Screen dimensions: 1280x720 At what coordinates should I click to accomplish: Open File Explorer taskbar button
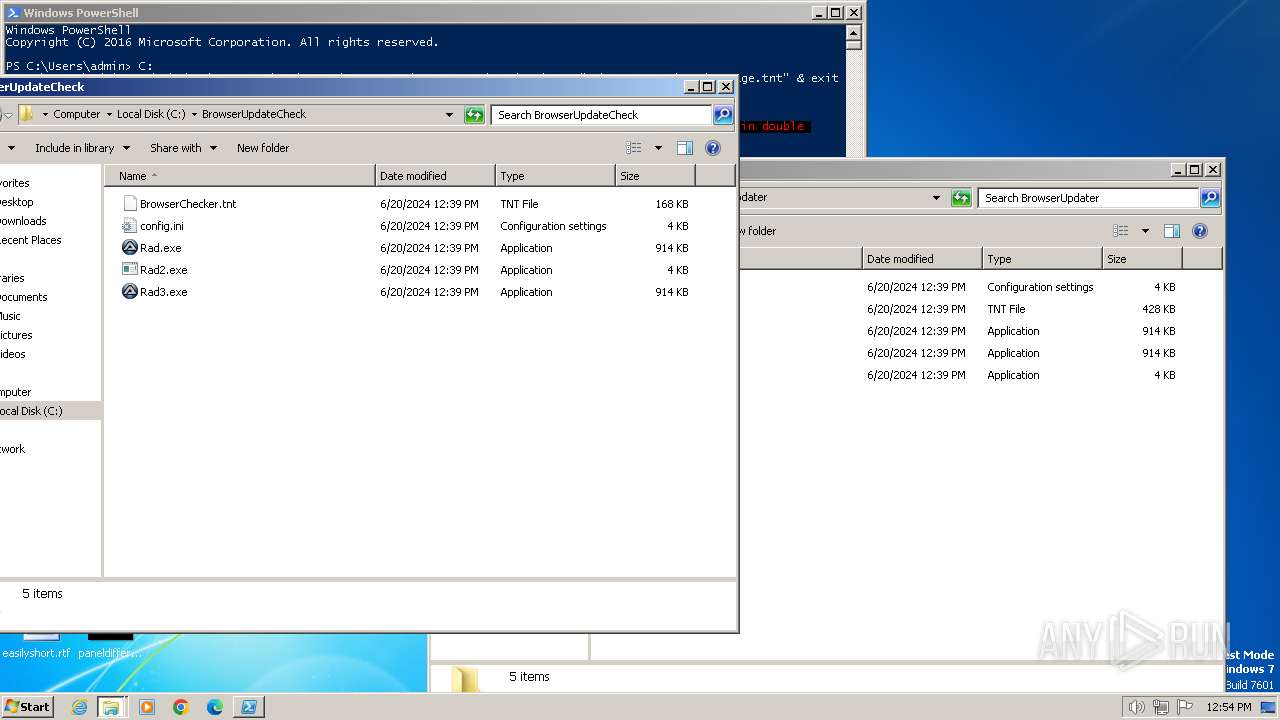[x=111, y=707]
